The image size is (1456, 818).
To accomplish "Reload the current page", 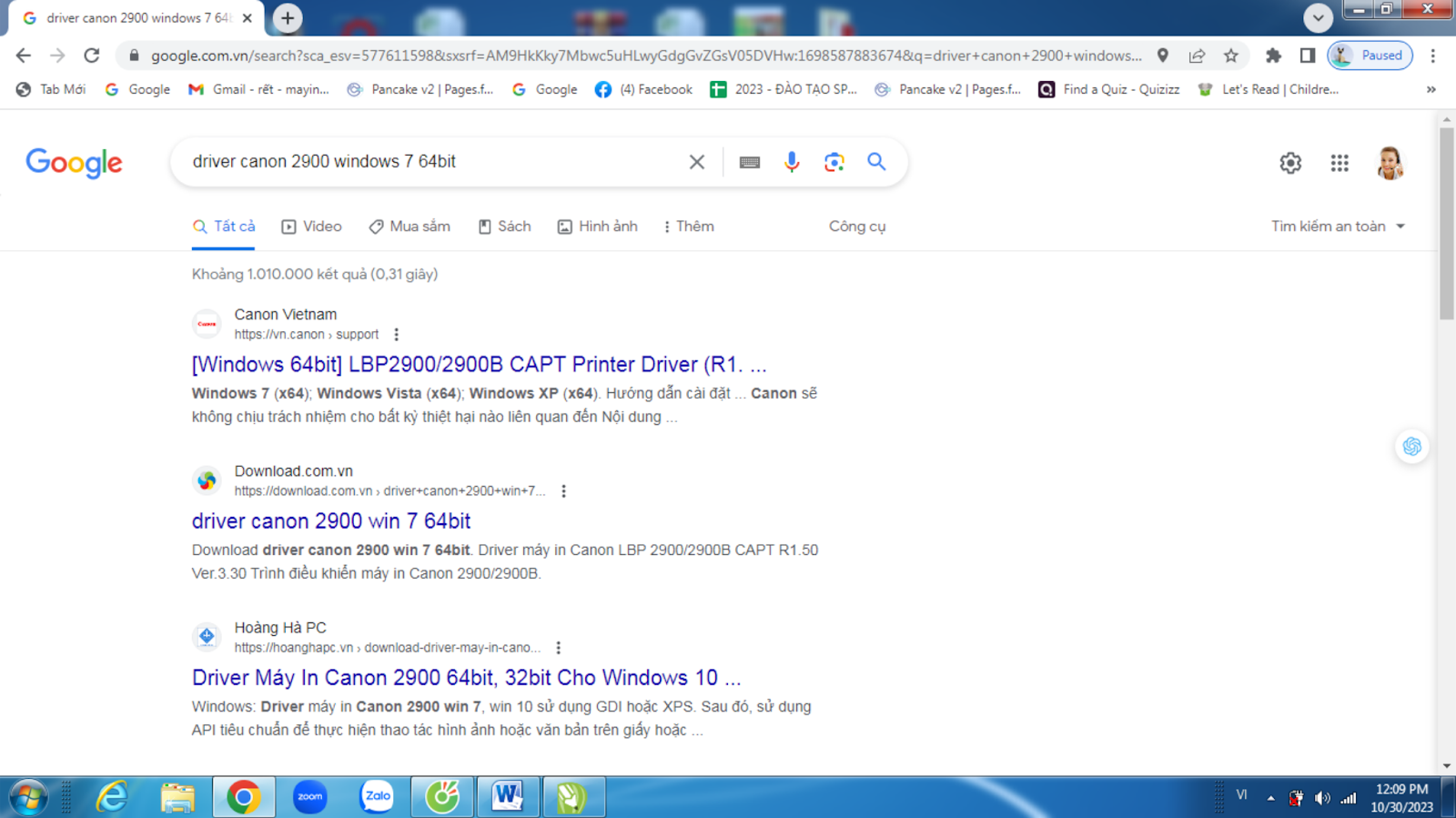I will pyautogui.click(x=92, y=56).
